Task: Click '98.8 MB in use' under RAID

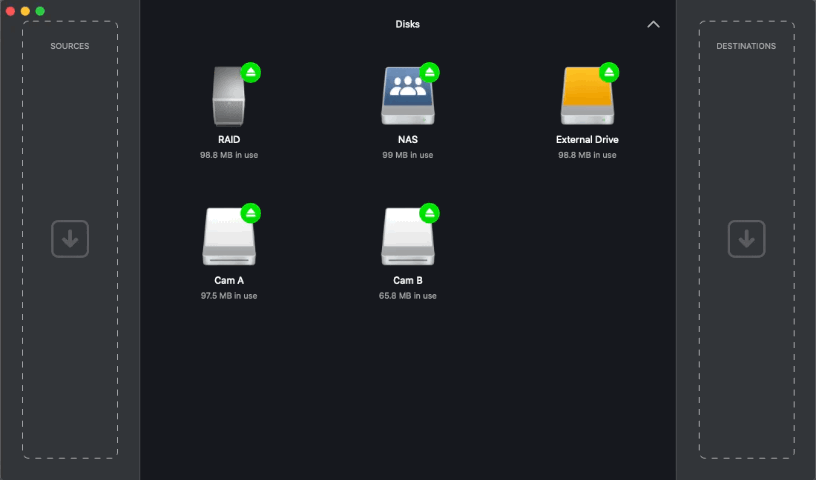Action: coord(229,155)
